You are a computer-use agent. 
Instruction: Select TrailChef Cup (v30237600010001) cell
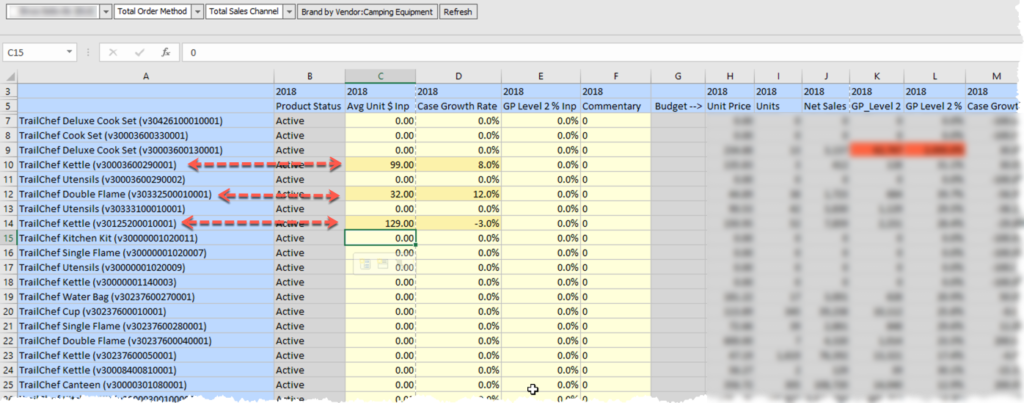[146, 312]
